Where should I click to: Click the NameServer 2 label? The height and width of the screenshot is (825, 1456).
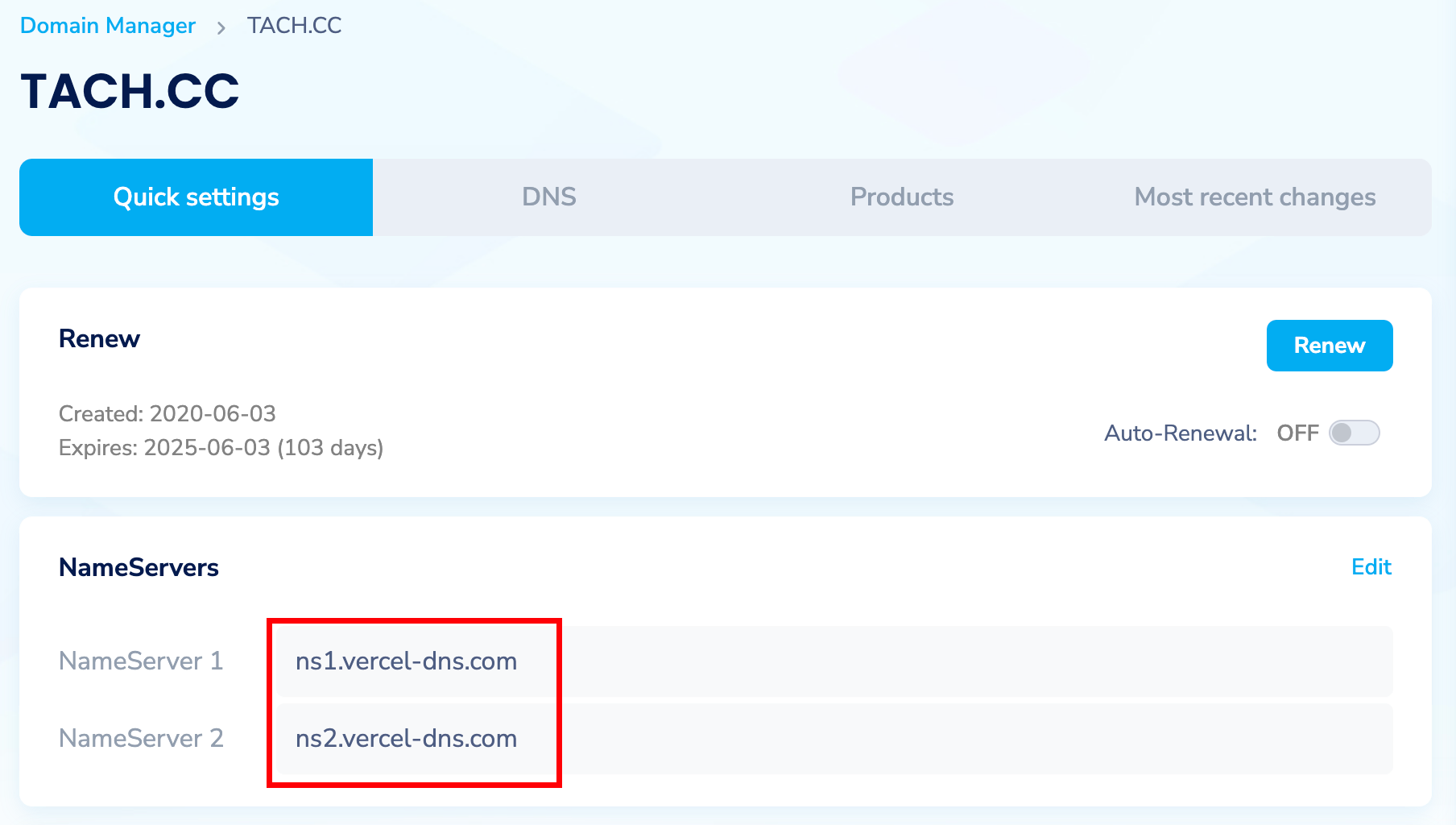pyautogui.click(x=141, y=739)
